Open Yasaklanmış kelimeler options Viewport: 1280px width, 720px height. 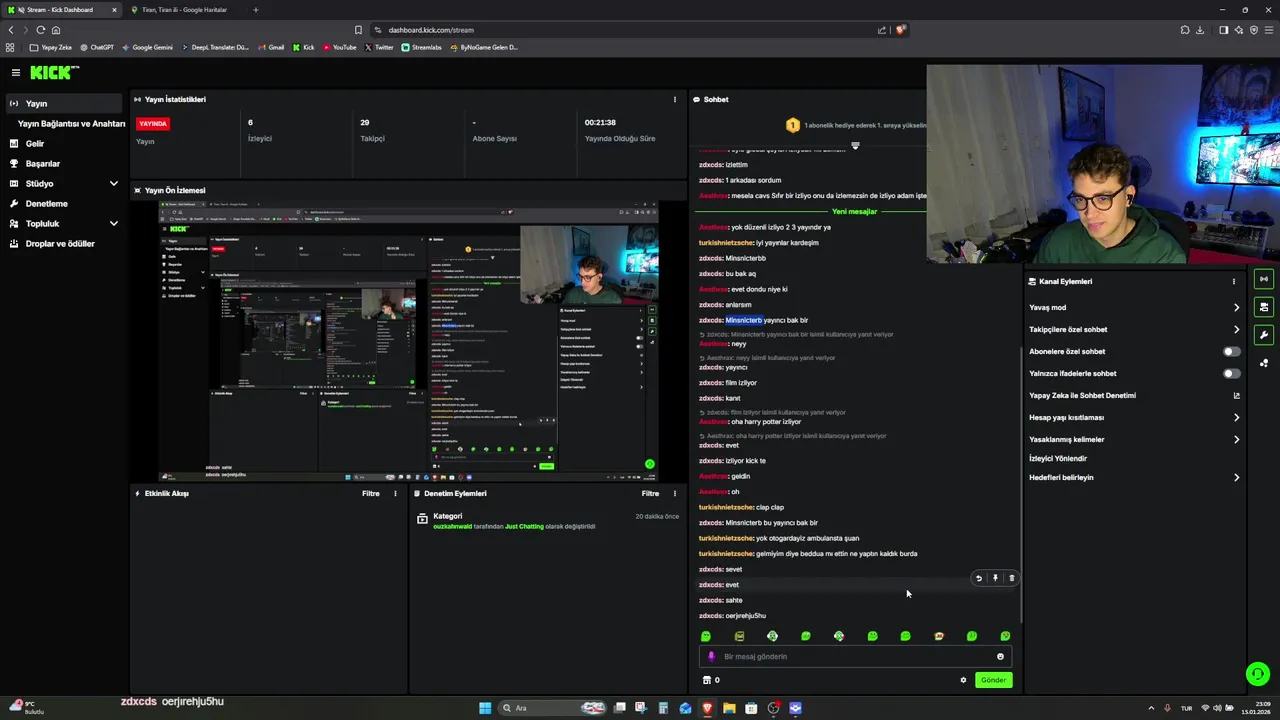(x=1236, y=440)
